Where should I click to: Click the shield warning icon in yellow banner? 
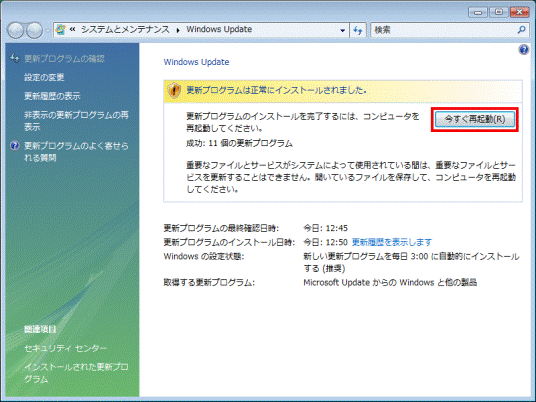pos(174,91)
